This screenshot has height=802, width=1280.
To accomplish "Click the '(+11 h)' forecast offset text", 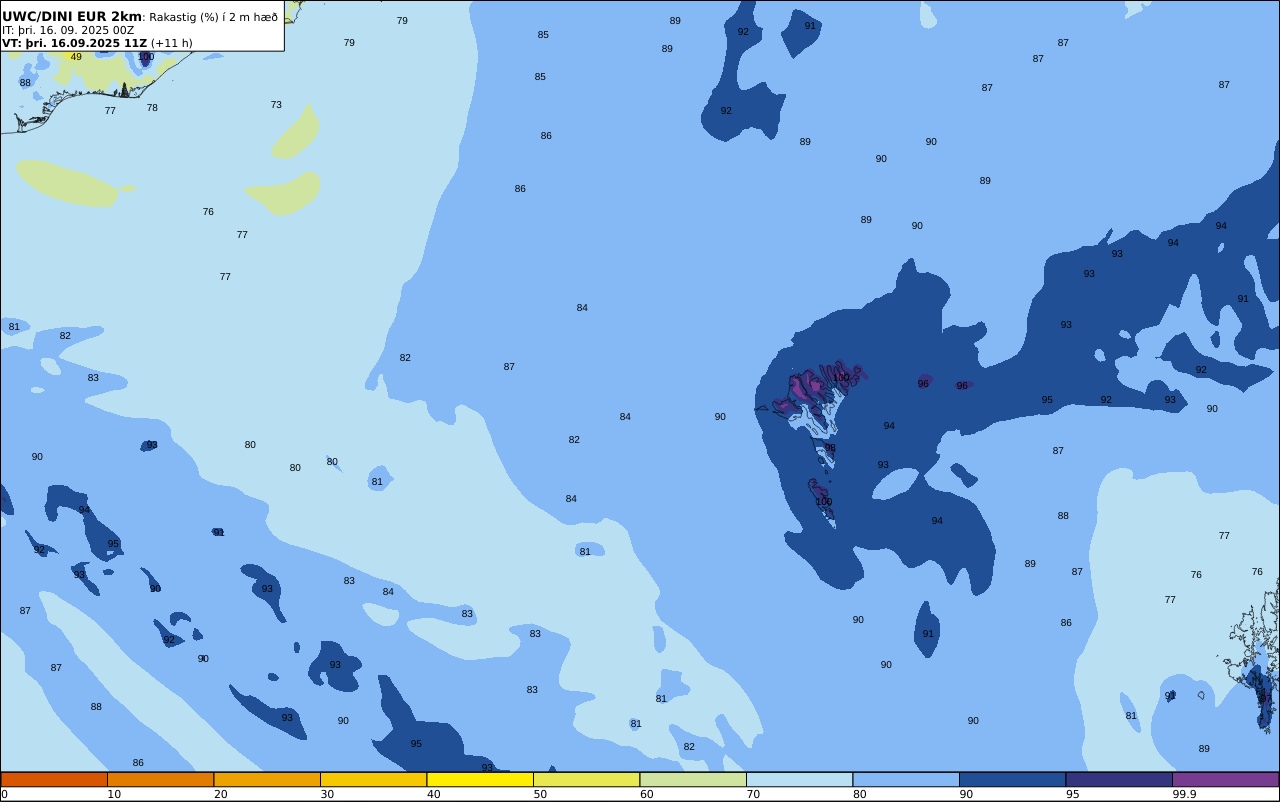I will 172,43.
